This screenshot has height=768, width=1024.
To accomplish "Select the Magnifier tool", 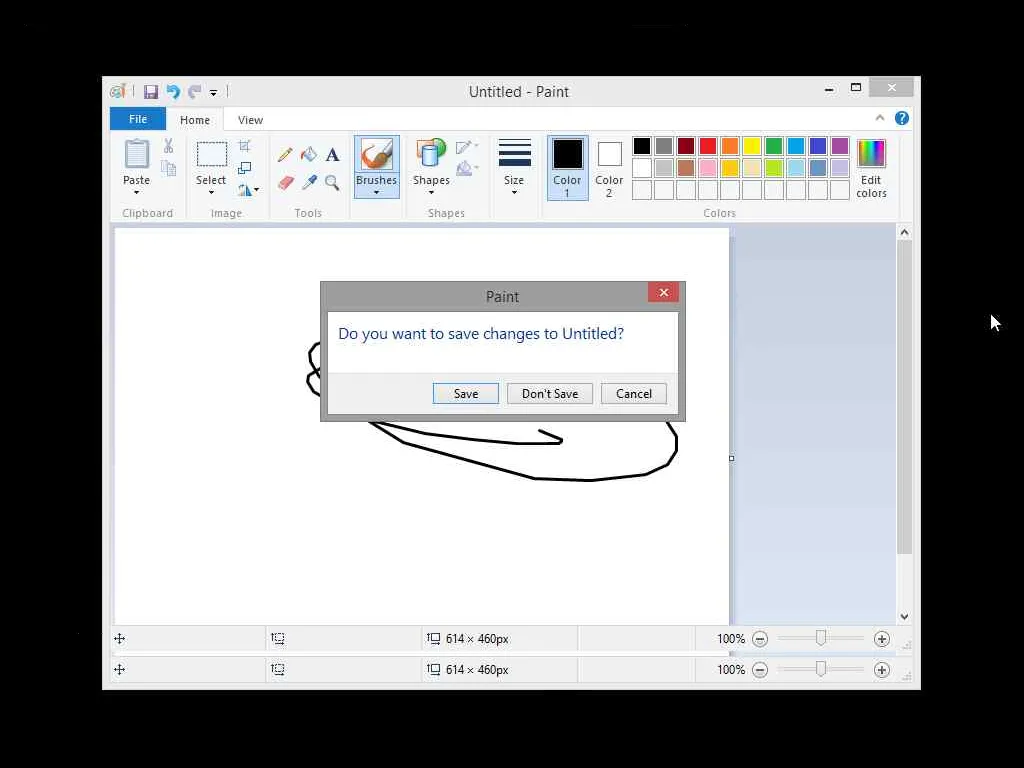I will point(332,182).
